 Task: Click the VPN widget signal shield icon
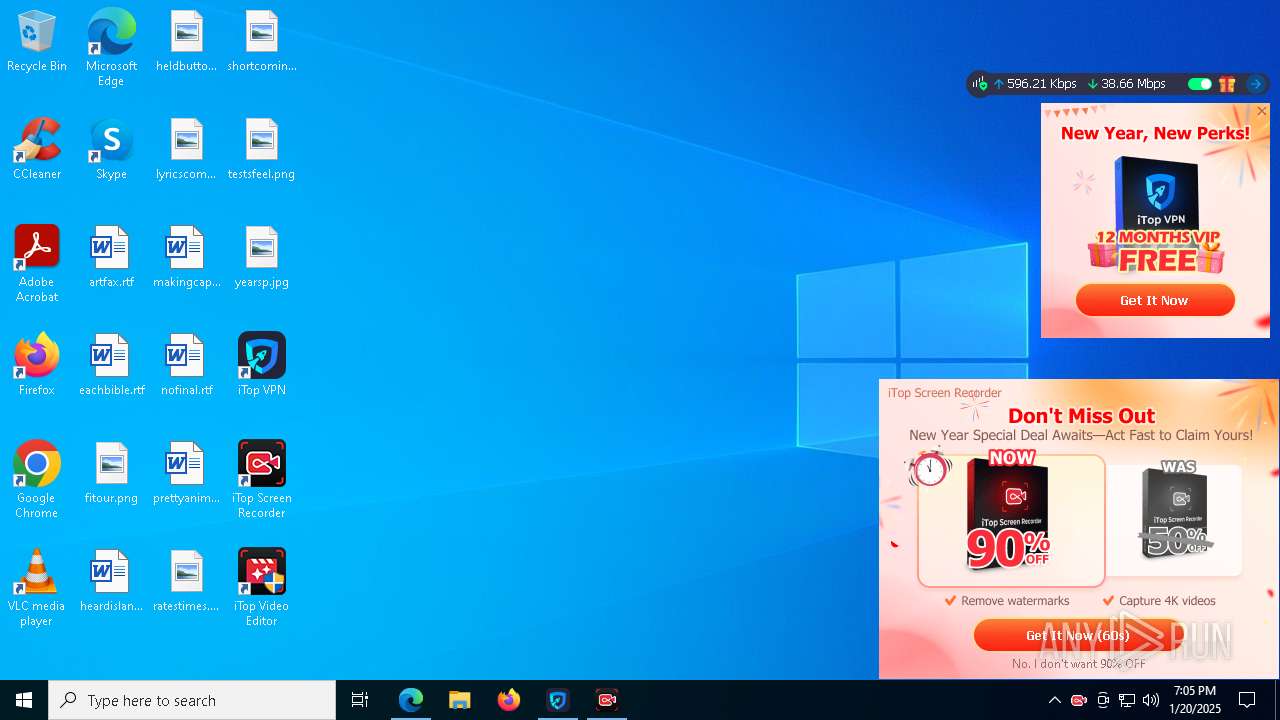tap(980, 84)
